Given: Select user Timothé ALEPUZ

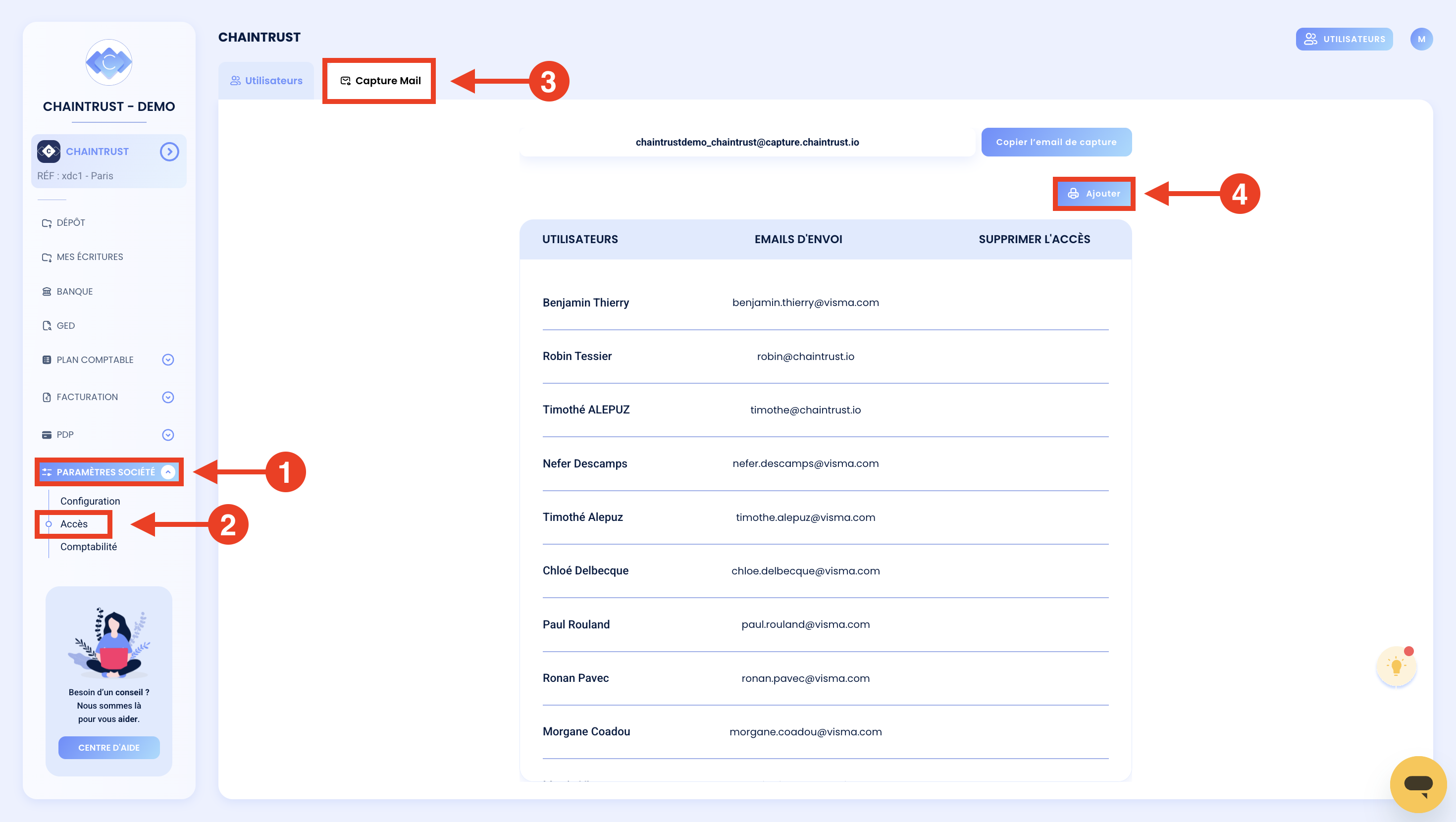Looking at the screenshot, I should (586, 410).
